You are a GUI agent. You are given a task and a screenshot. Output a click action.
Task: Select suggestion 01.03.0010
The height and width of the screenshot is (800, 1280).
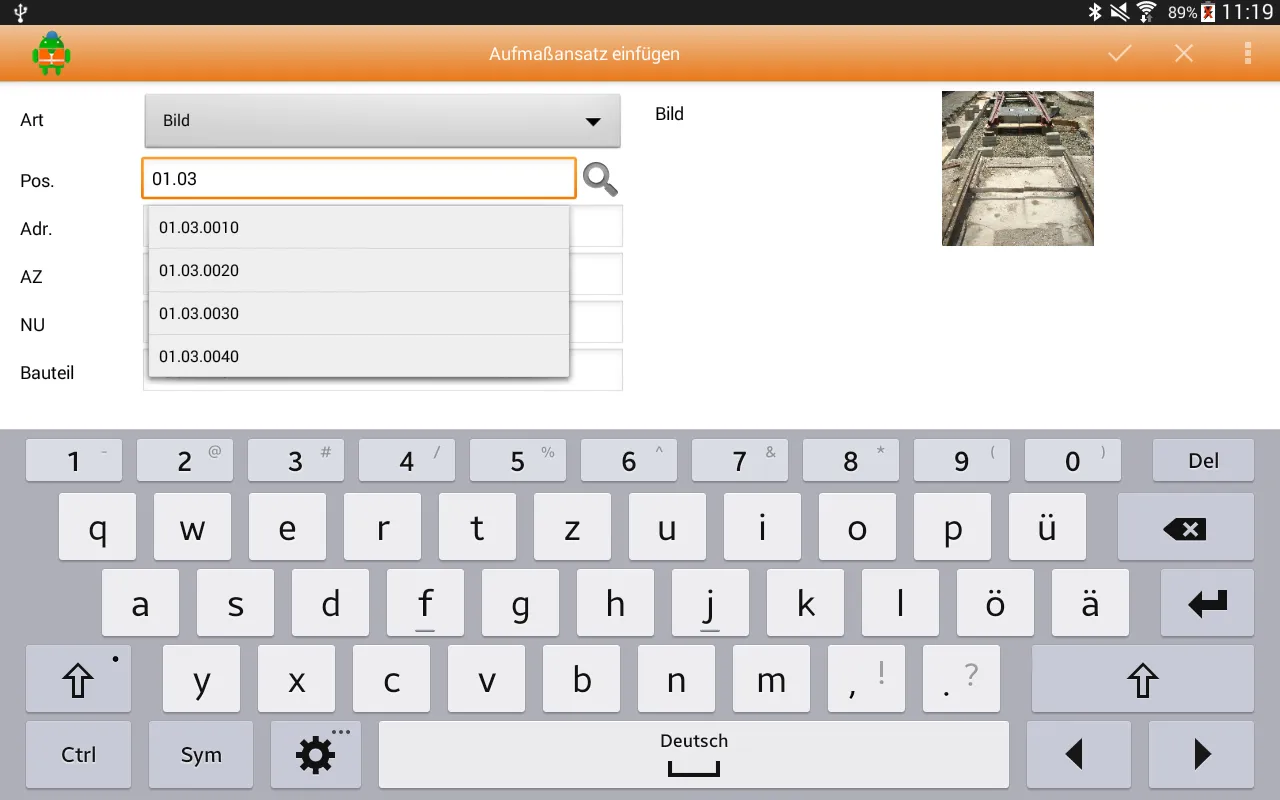358,228
